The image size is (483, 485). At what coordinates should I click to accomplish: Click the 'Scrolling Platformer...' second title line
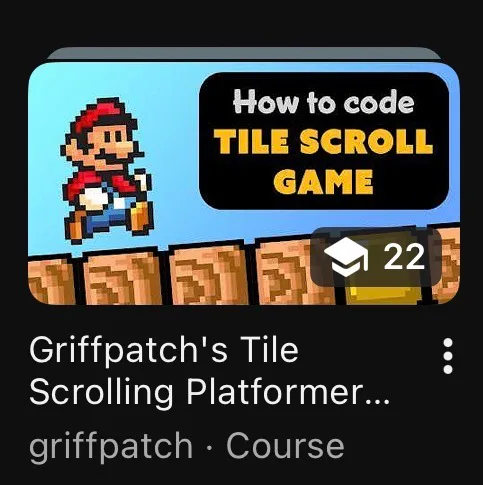[210, 390]
